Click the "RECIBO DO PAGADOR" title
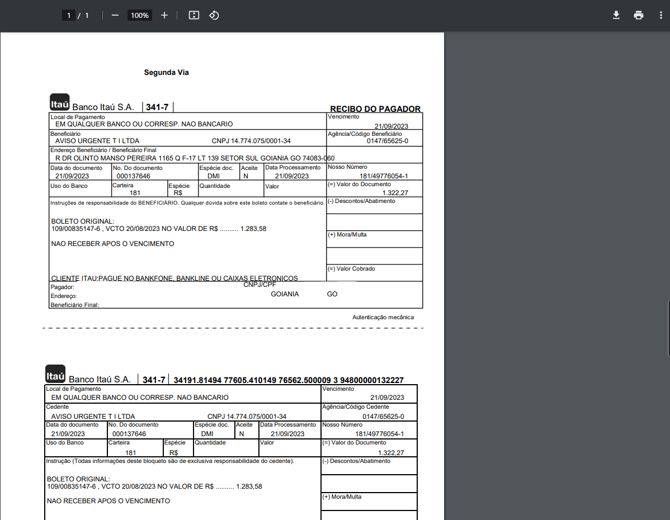This screenshot has height=520, width=670. click(x=375, y=109)
